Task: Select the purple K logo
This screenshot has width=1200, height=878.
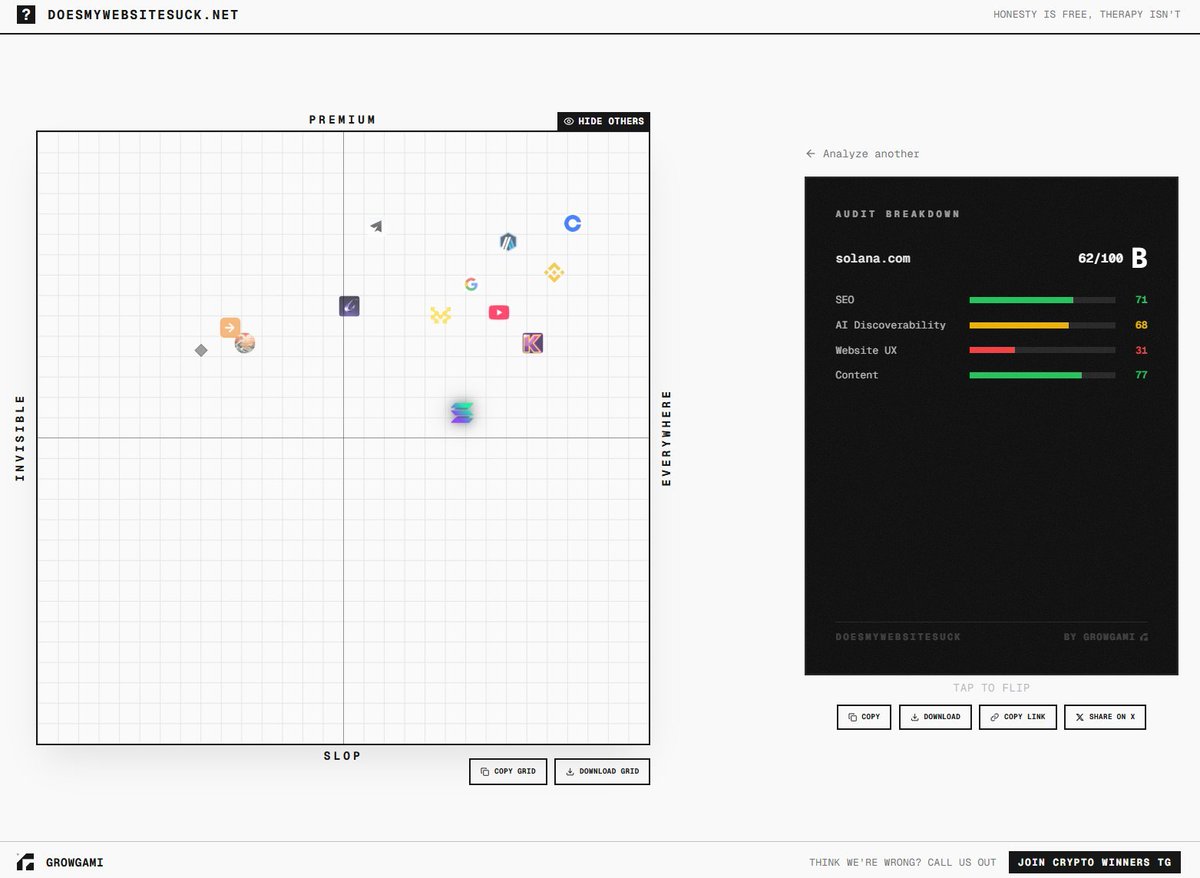Action: 533,344
